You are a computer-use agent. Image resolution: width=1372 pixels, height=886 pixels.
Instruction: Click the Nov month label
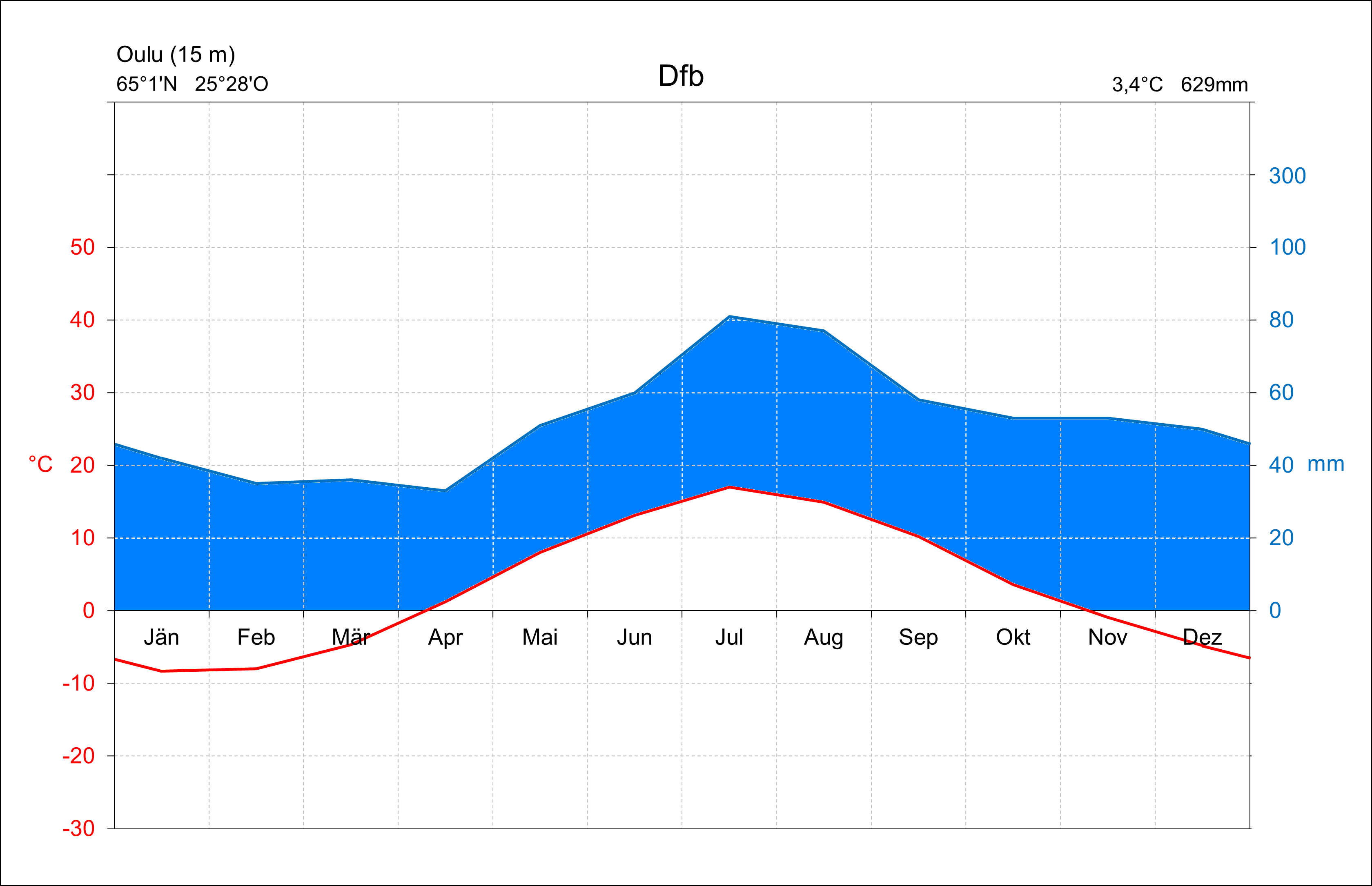pyautogui.click(x=1107, y=637)
